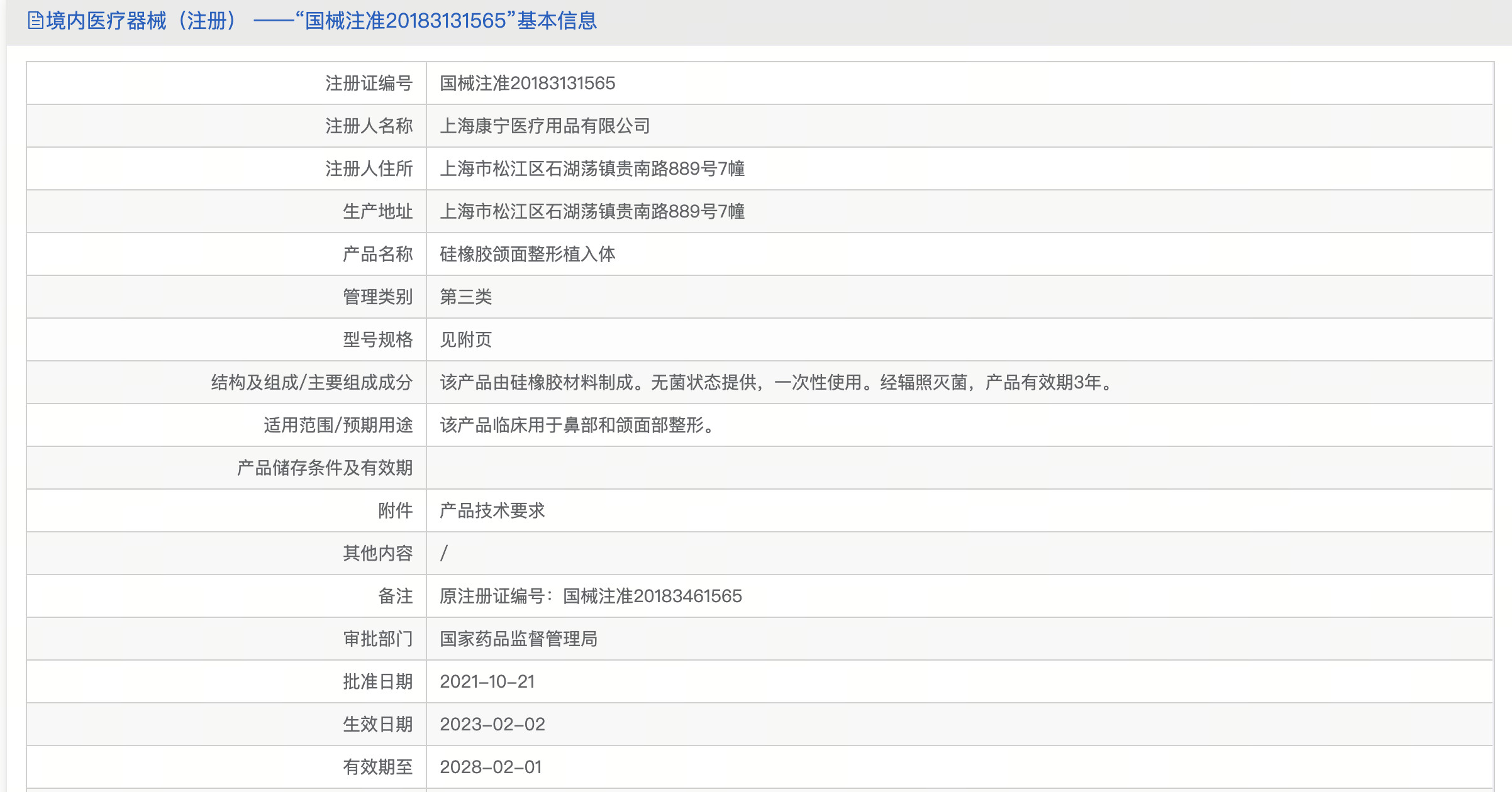Select the 批准日期 label
Viewport: 1512px width, 792px height.
[x=377, y=681]
